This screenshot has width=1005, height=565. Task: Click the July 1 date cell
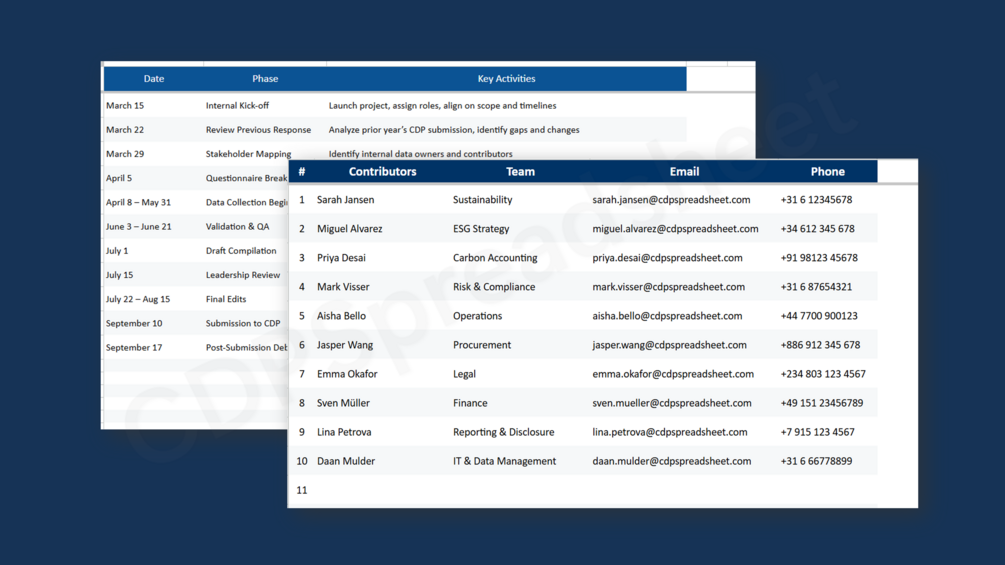click(x=117, y=251)
